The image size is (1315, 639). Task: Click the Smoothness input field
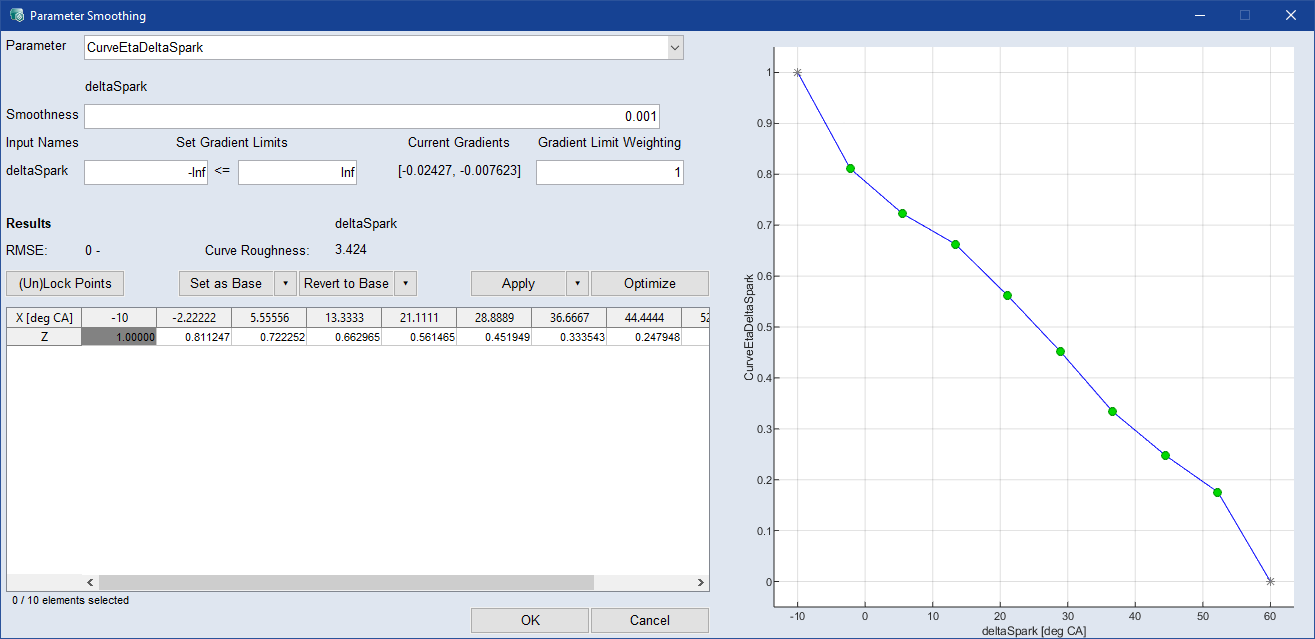pos(371,116)
